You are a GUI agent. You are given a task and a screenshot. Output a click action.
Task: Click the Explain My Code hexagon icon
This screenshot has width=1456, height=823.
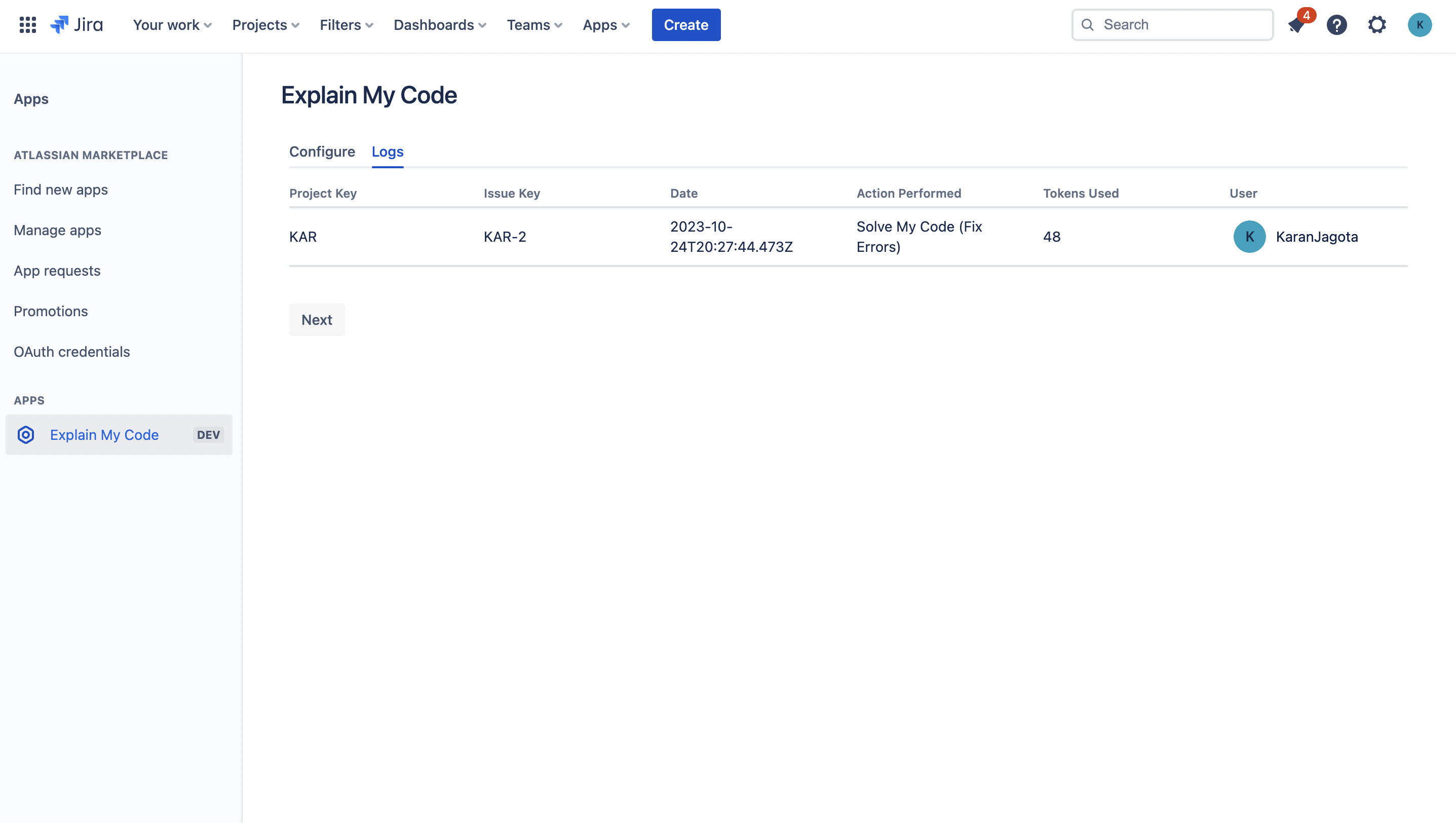(26, 435)
